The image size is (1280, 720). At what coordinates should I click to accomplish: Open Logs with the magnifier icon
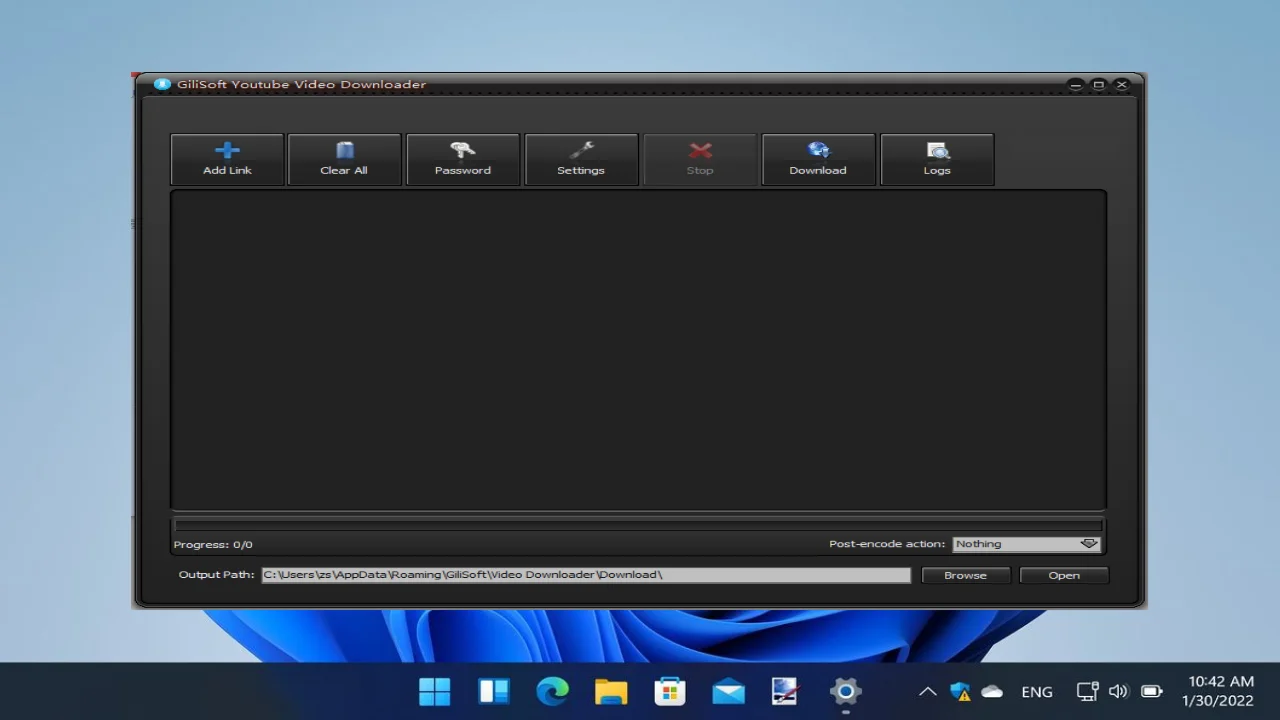click(x=937, y=159)
